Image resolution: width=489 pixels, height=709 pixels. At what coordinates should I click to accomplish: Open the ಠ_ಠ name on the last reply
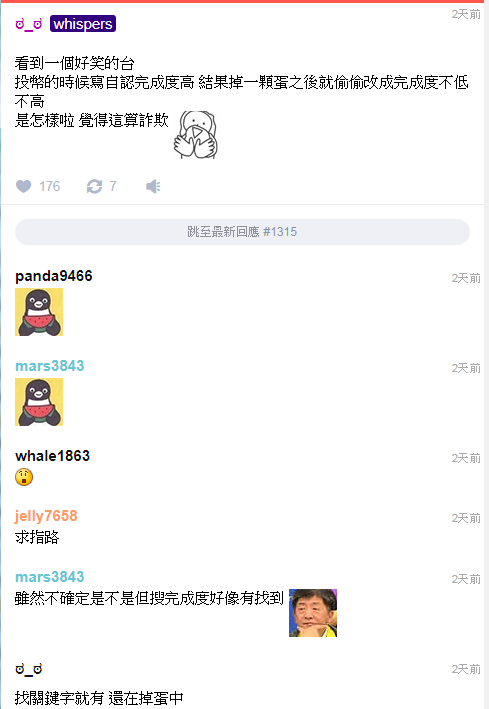point(28,669)
